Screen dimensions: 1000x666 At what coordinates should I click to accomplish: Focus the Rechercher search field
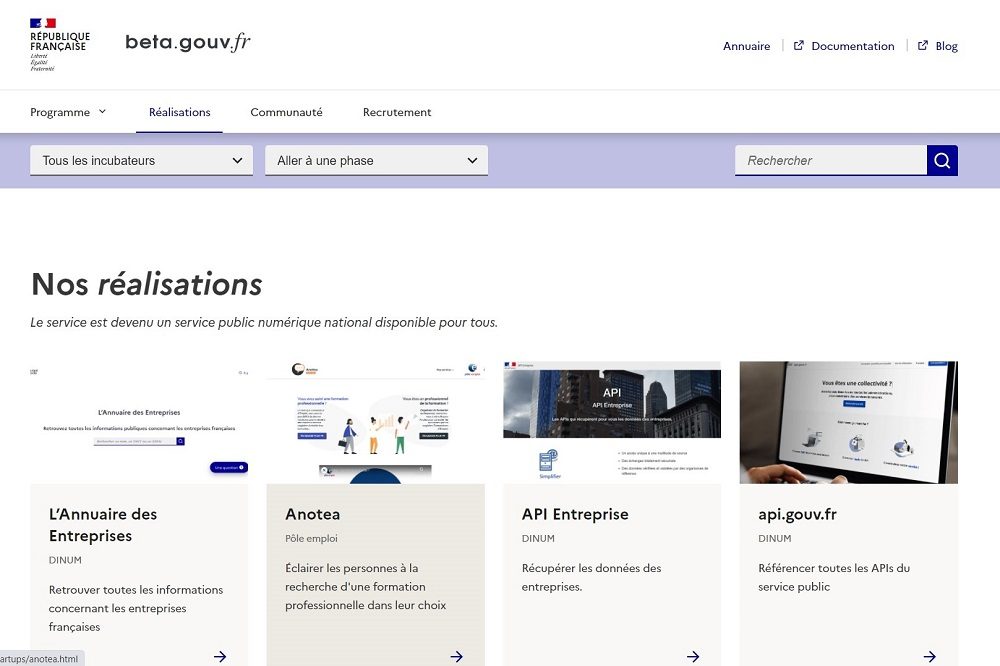[830, 160]
